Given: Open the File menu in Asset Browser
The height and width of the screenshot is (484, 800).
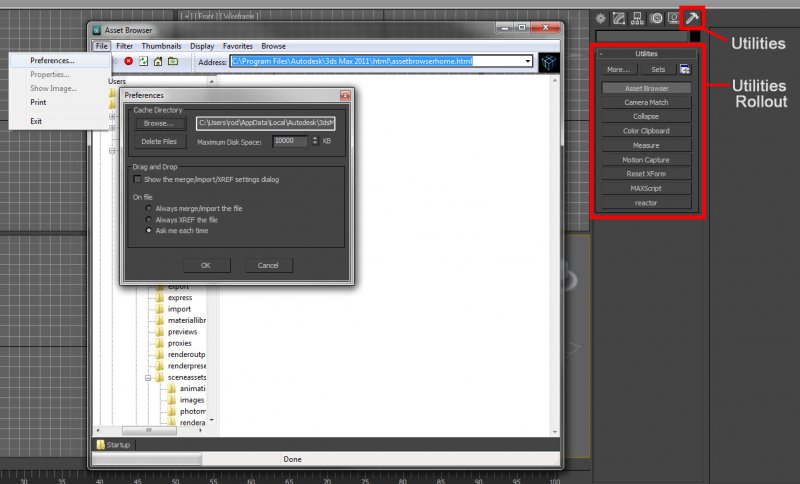Looking at the screenshot, I should 102,46.
